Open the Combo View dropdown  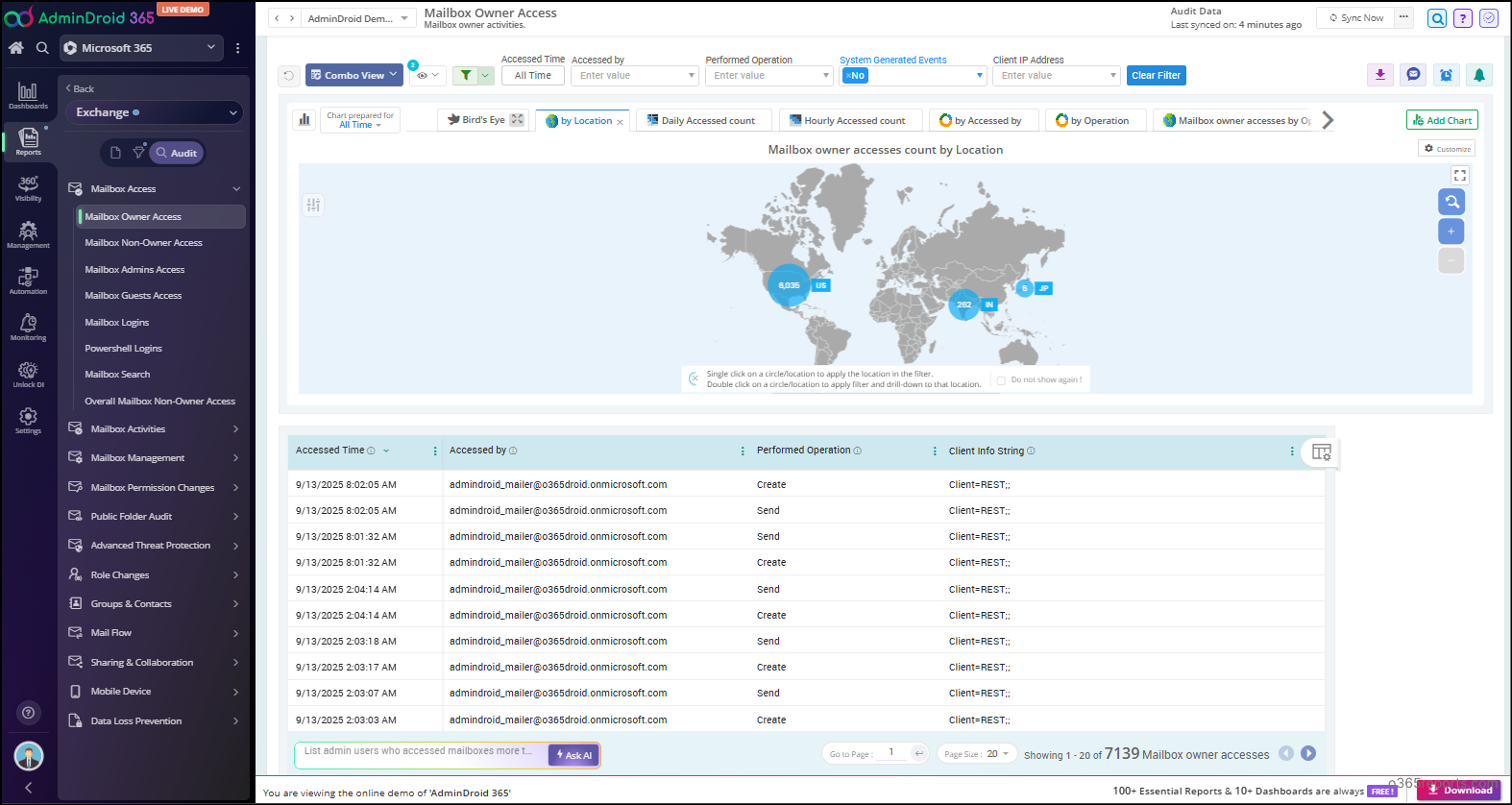pos(354,75)
